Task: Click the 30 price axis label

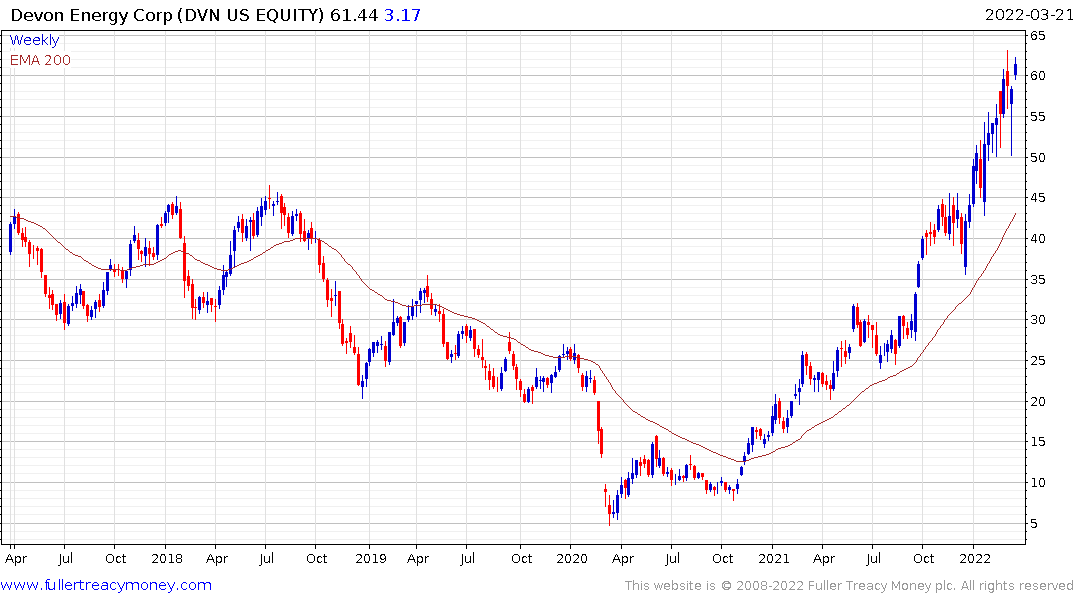Action: click(1037, 320)
